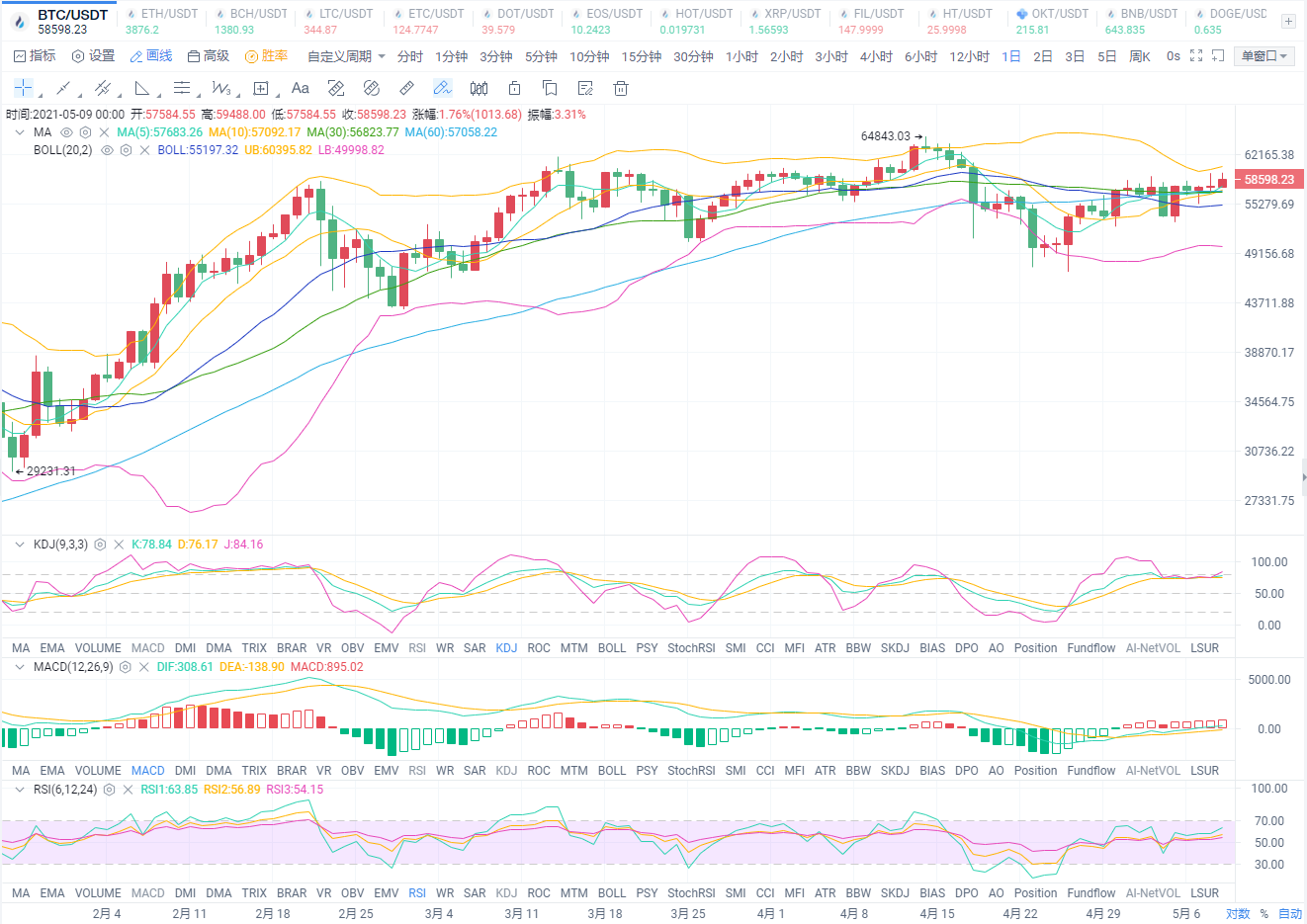Click the trash icon to delete drawings

pyautogui.click(x=621, y=88)
